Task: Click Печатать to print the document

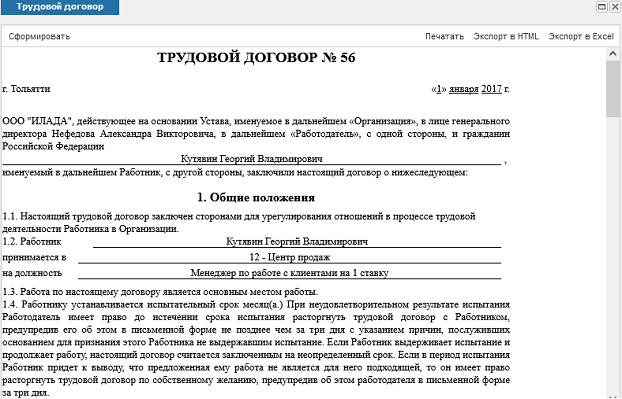Action: 444,36
